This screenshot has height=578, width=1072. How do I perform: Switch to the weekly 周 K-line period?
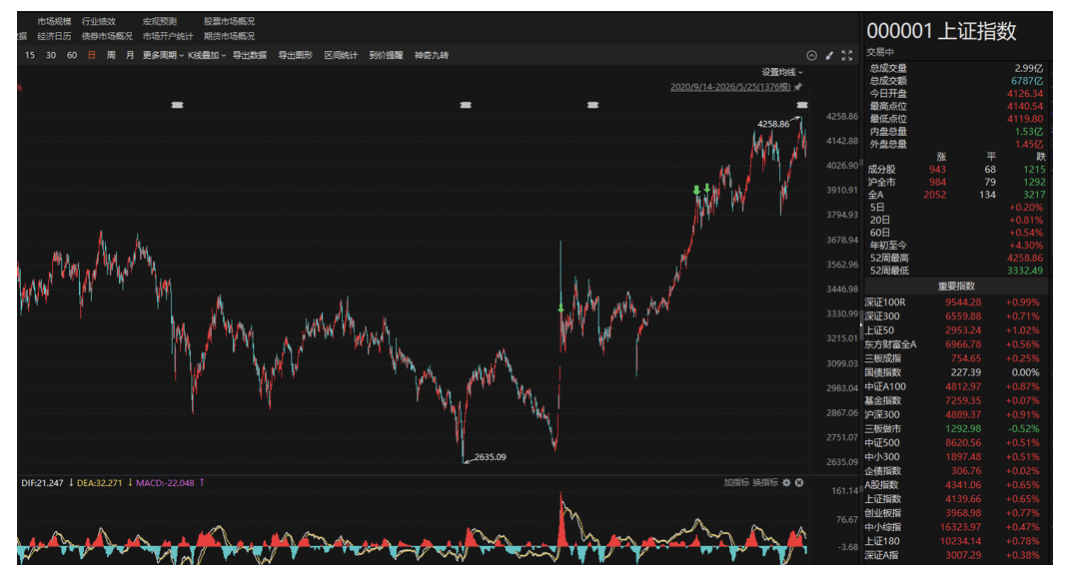click(x=111, y=55)
